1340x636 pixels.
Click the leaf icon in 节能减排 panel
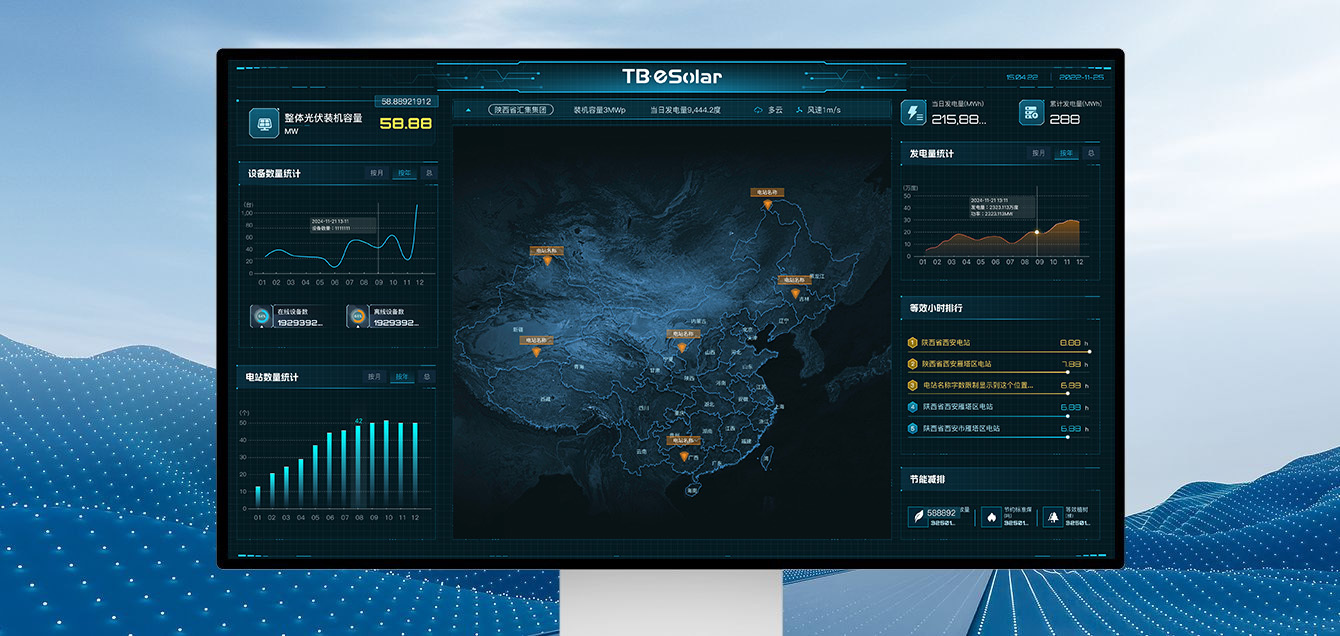click(x=916, y=516)
